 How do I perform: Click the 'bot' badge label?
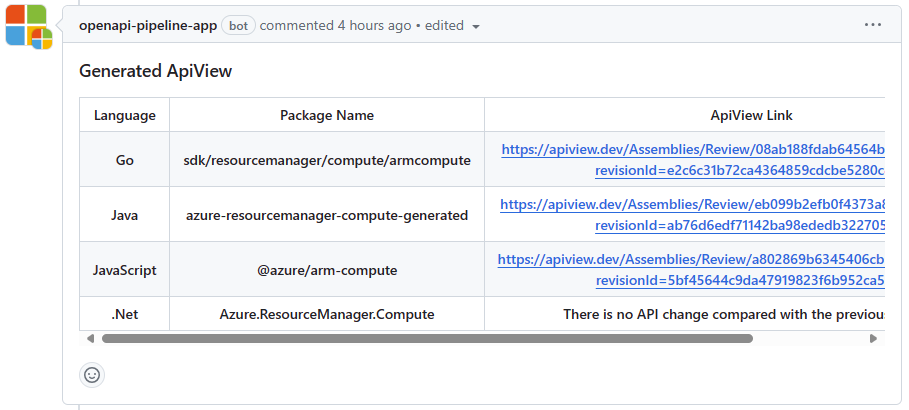pyautogui.click(x=238, y=26)
